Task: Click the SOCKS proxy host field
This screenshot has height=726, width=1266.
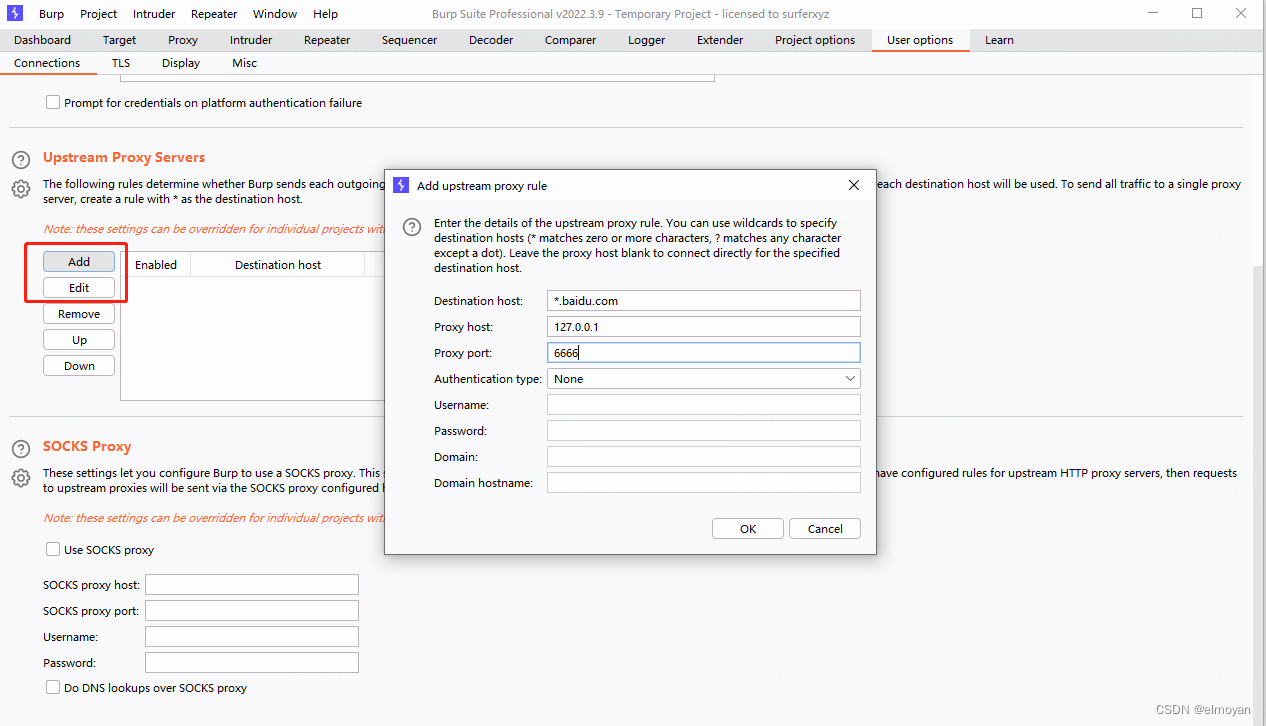Action: [252, 585]
